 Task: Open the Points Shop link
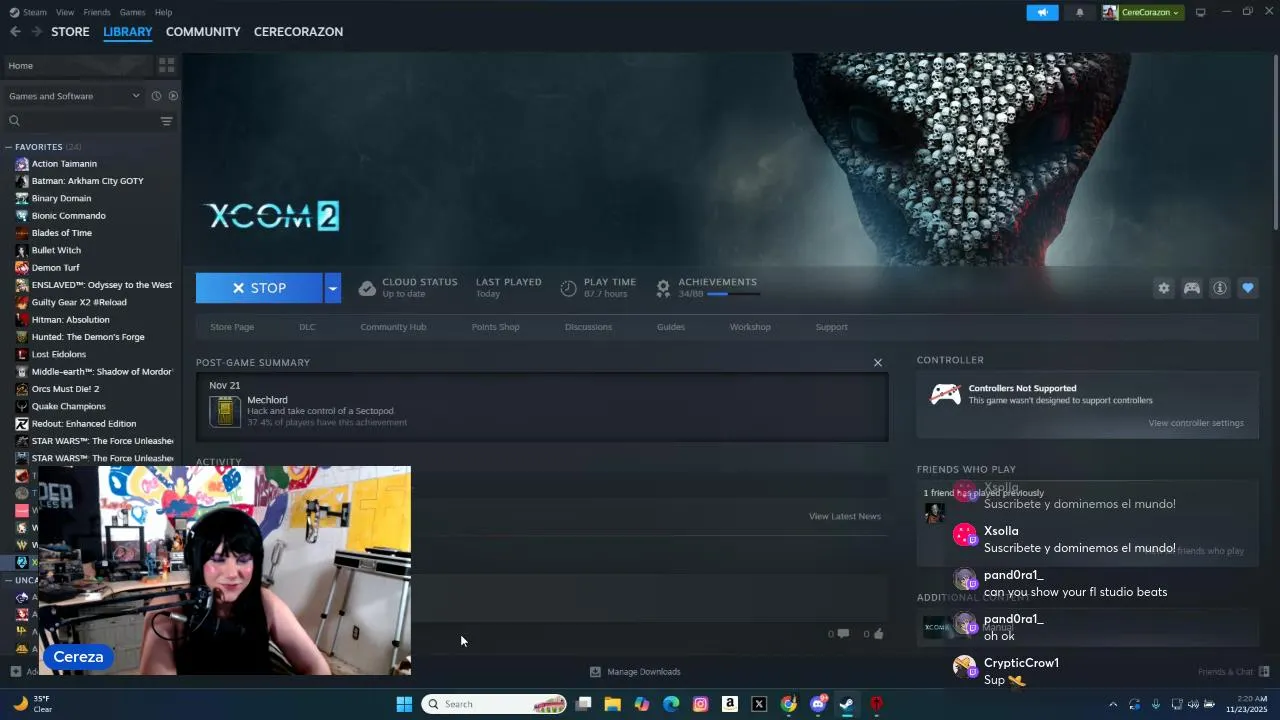[x=495, y=327]
